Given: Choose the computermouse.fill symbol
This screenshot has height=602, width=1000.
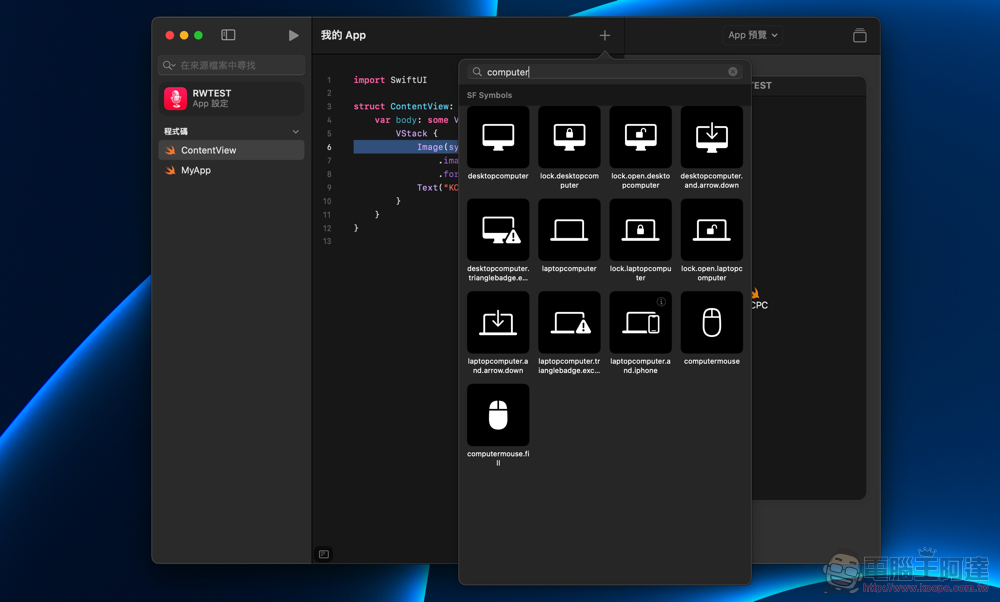Looking at the screenshot, I should point(498,415).
